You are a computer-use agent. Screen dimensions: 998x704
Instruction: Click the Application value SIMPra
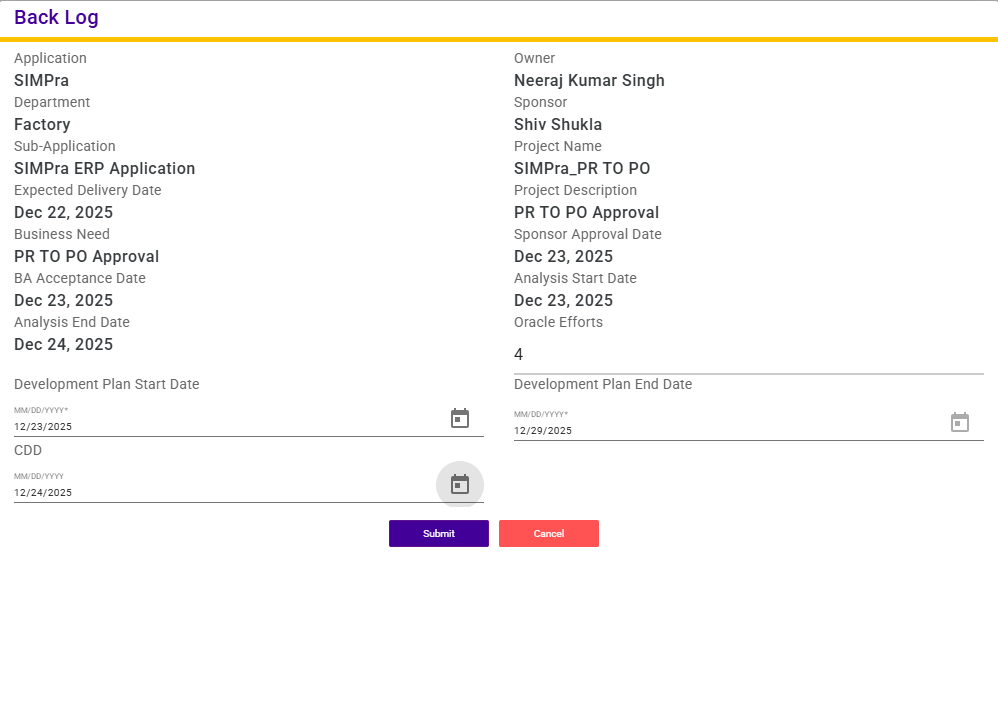point(41,81)
